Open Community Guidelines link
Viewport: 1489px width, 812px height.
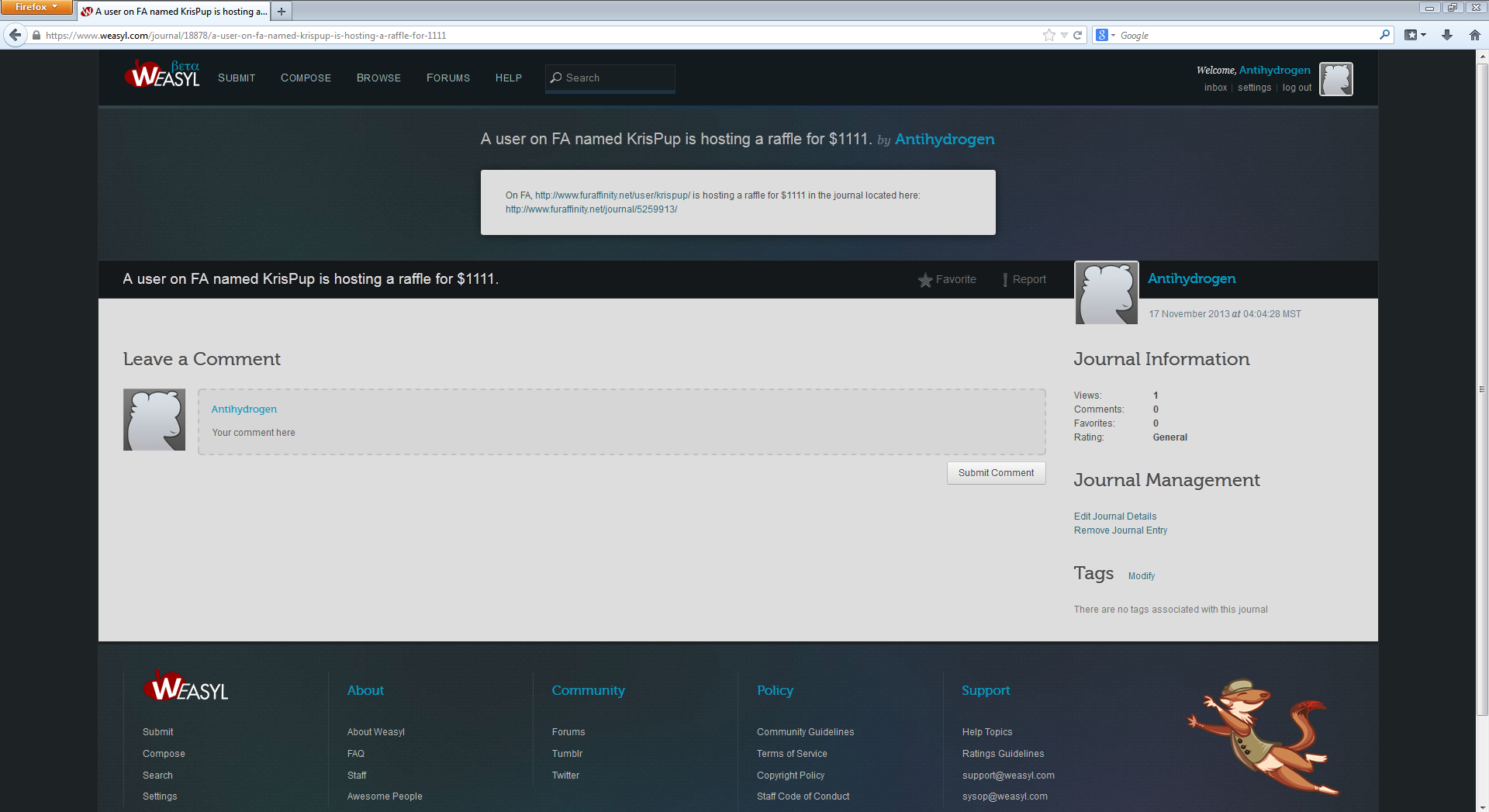click(x=805, y=732)
